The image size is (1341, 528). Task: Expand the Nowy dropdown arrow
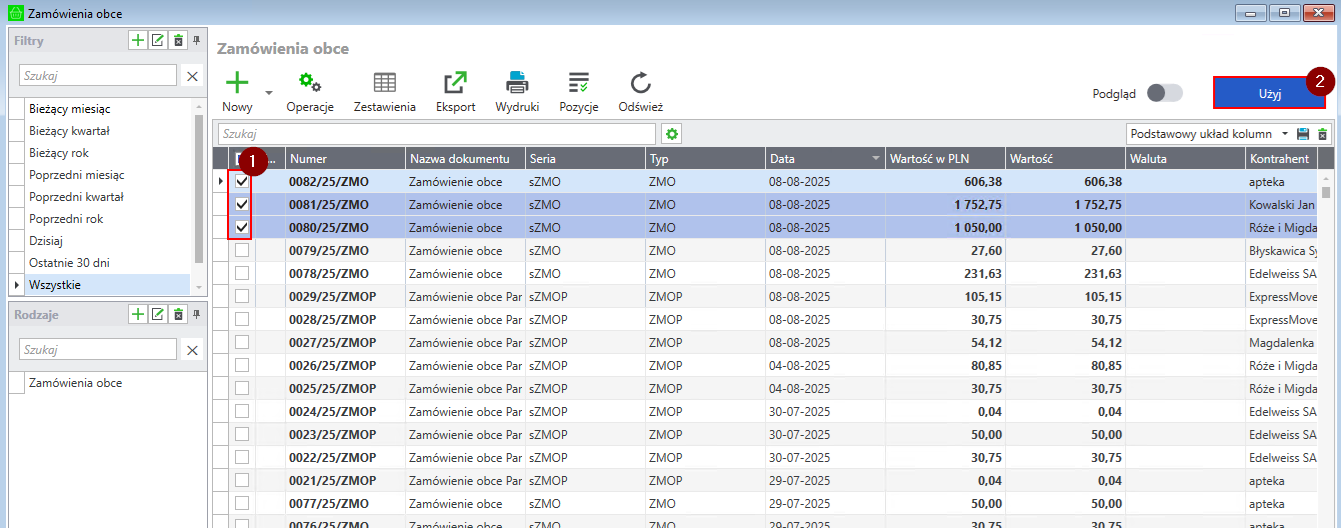click(x=269, y=92)
